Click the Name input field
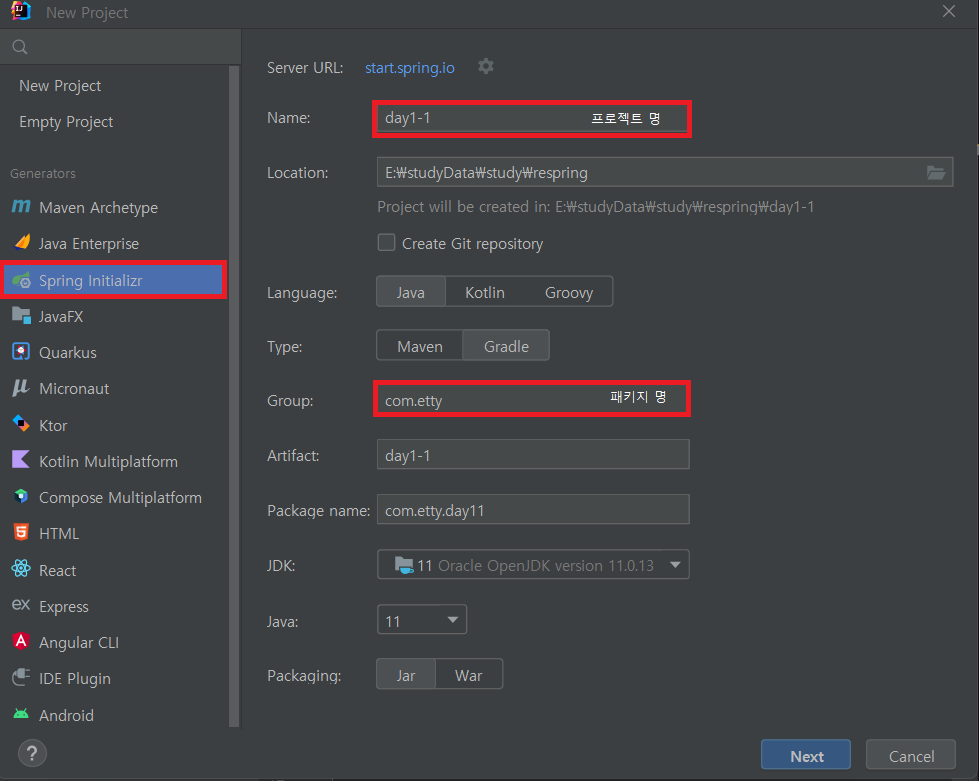979x781 pixels. pos(532,118)
